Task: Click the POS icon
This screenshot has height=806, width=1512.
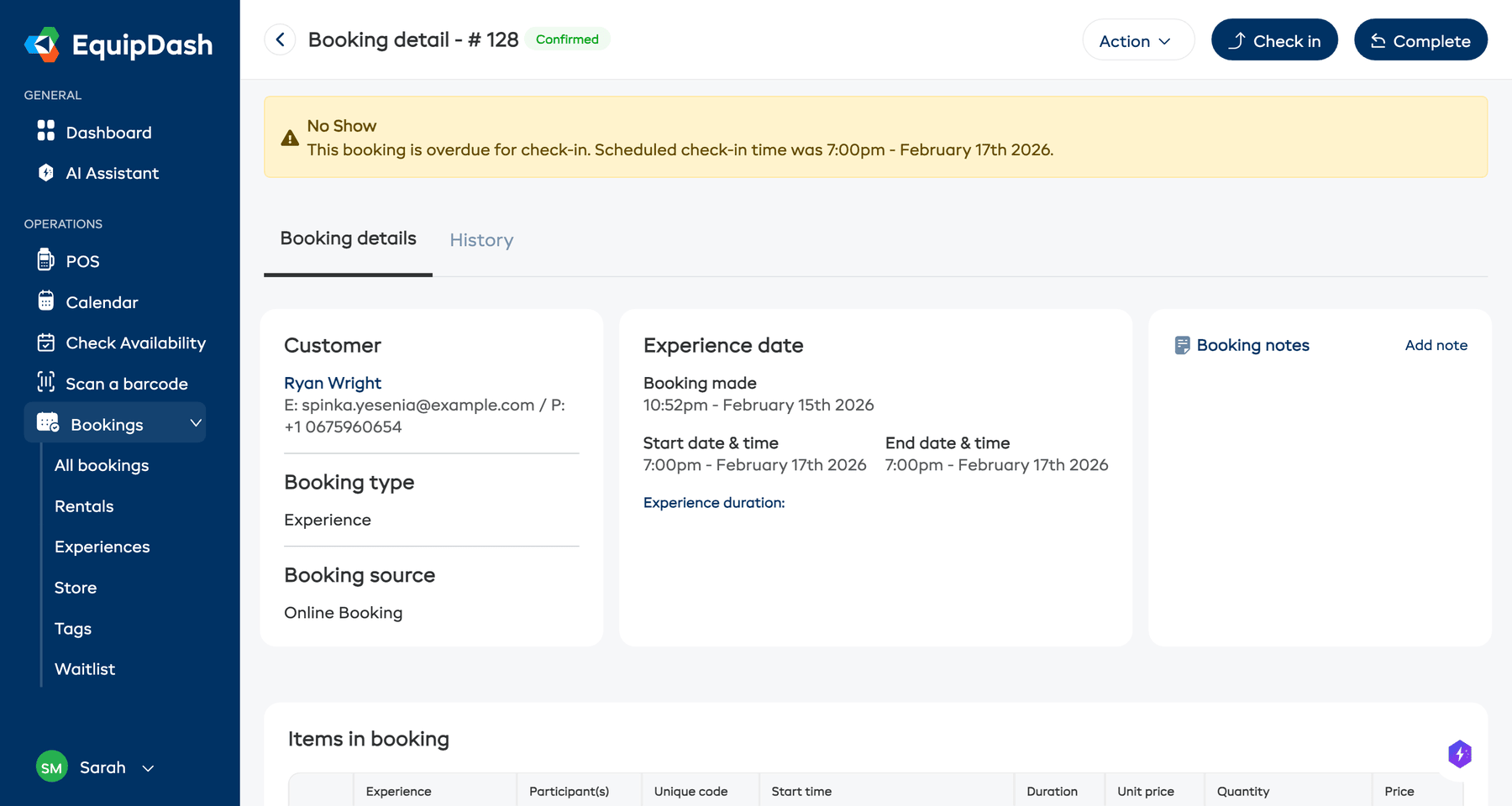Action: 46,261
